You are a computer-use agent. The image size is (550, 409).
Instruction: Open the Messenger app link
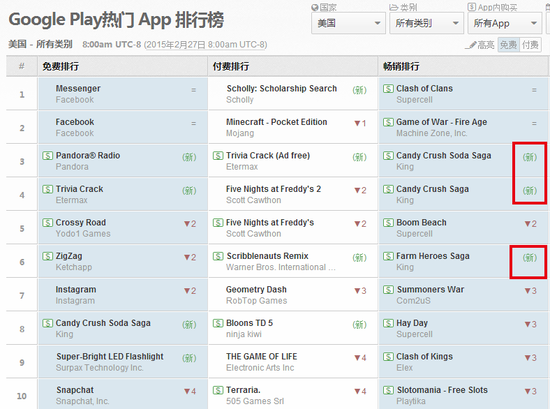[x=78, y=88]
